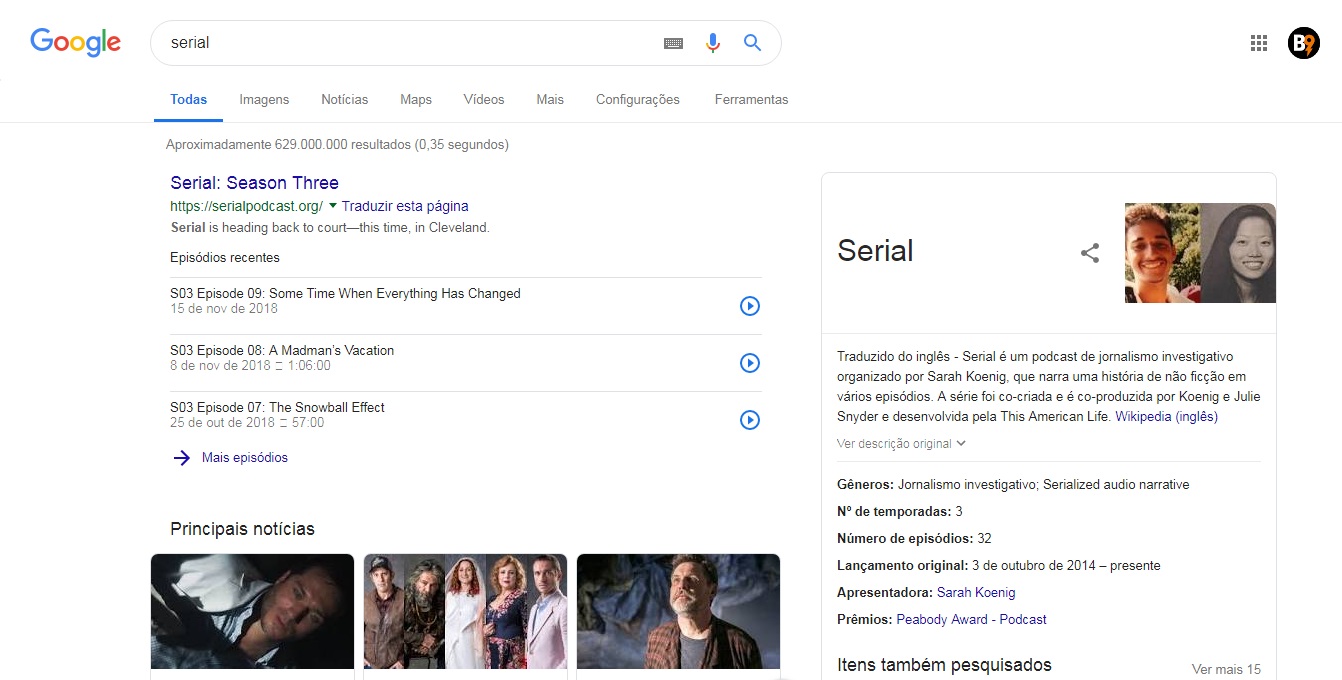The width and height of the screenshot is (1342, 680).
Task: Click the 'Principais notícias' heading
Action: point(242,529)
